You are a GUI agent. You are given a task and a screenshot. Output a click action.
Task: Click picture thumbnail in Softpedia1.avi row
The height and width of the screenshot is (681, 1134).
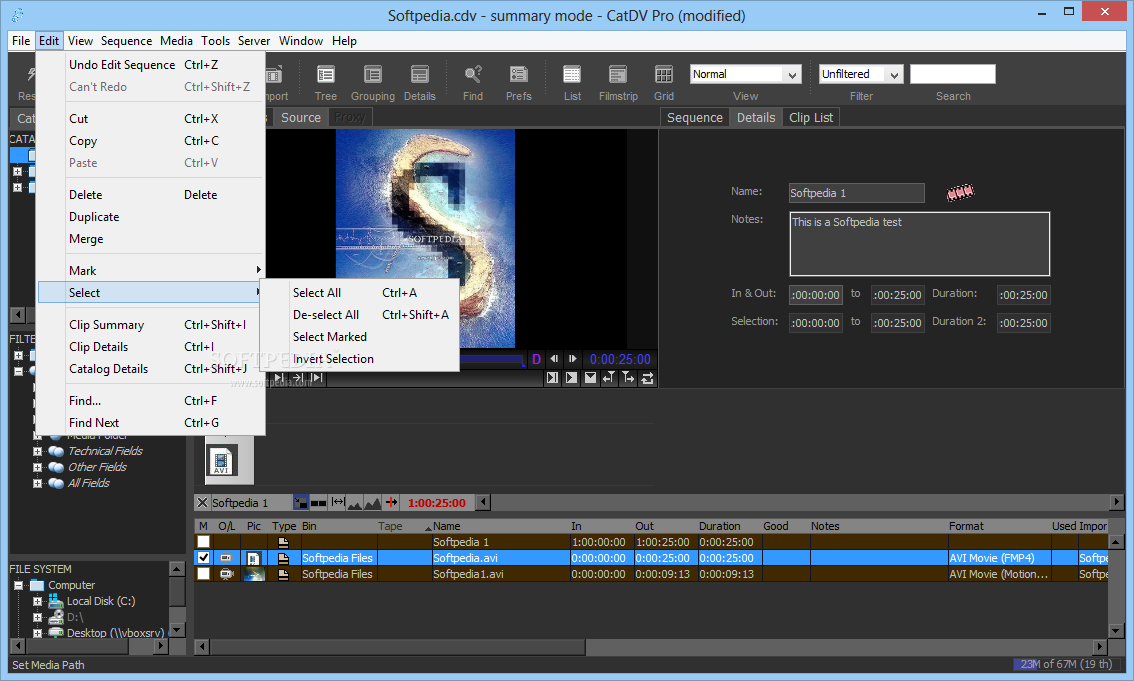pyautogui.click(x=254, y=574)
